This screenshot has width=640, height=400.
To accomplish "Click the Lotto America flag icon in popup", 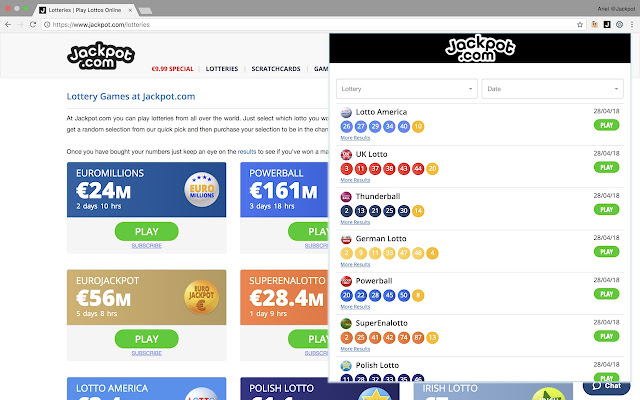I will (346, 112).
